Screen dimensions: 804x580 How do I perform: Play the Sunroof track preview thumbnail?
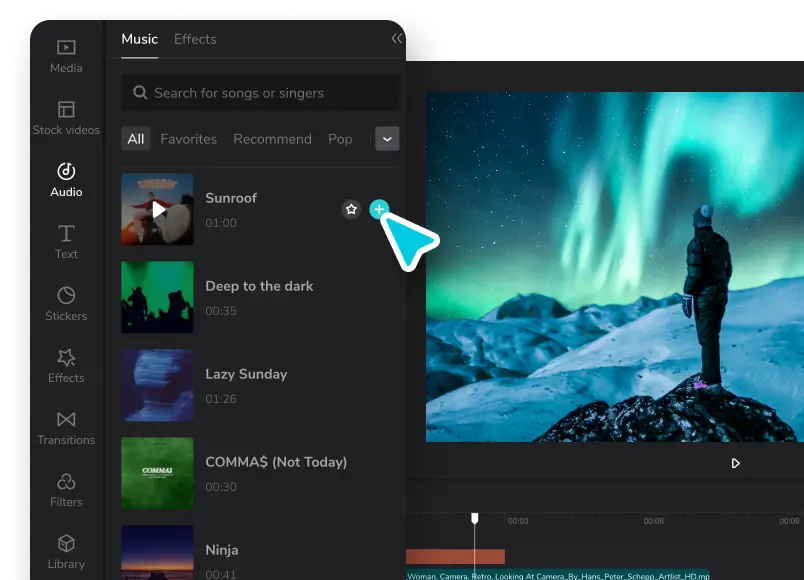pos(157,209)
